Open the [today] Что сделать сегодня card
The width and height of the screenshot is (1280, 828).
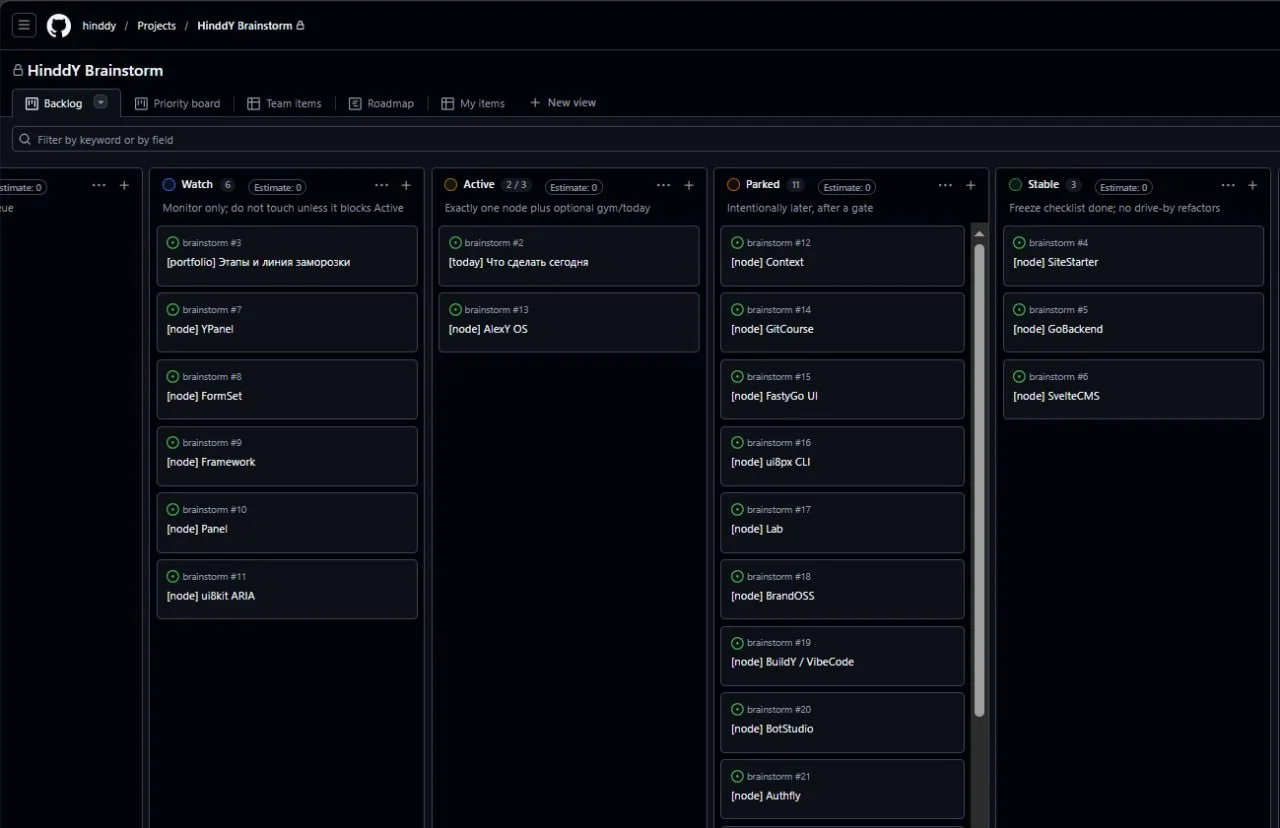(569, 256)
